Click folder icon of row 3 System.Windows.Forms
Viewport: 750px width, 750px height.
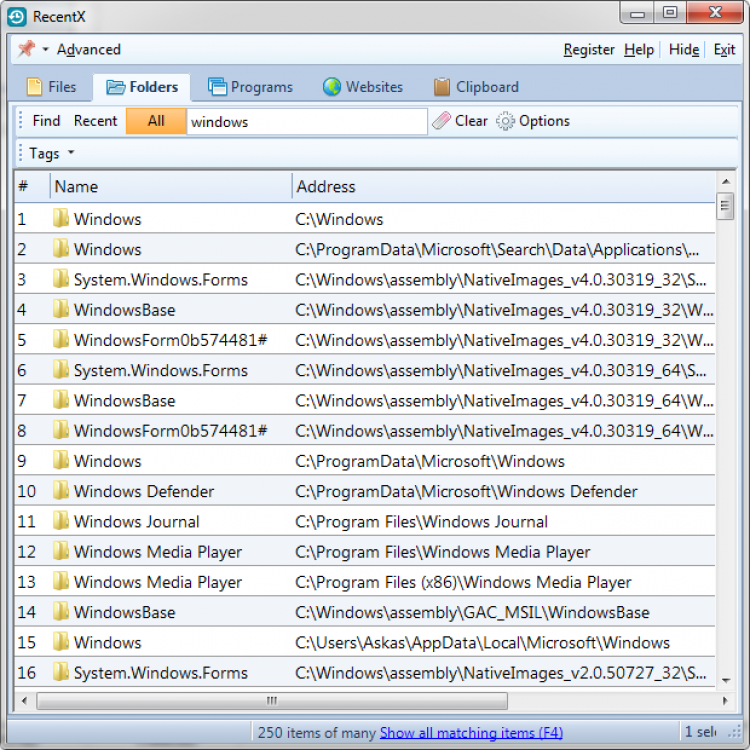(x=61, y=279)
